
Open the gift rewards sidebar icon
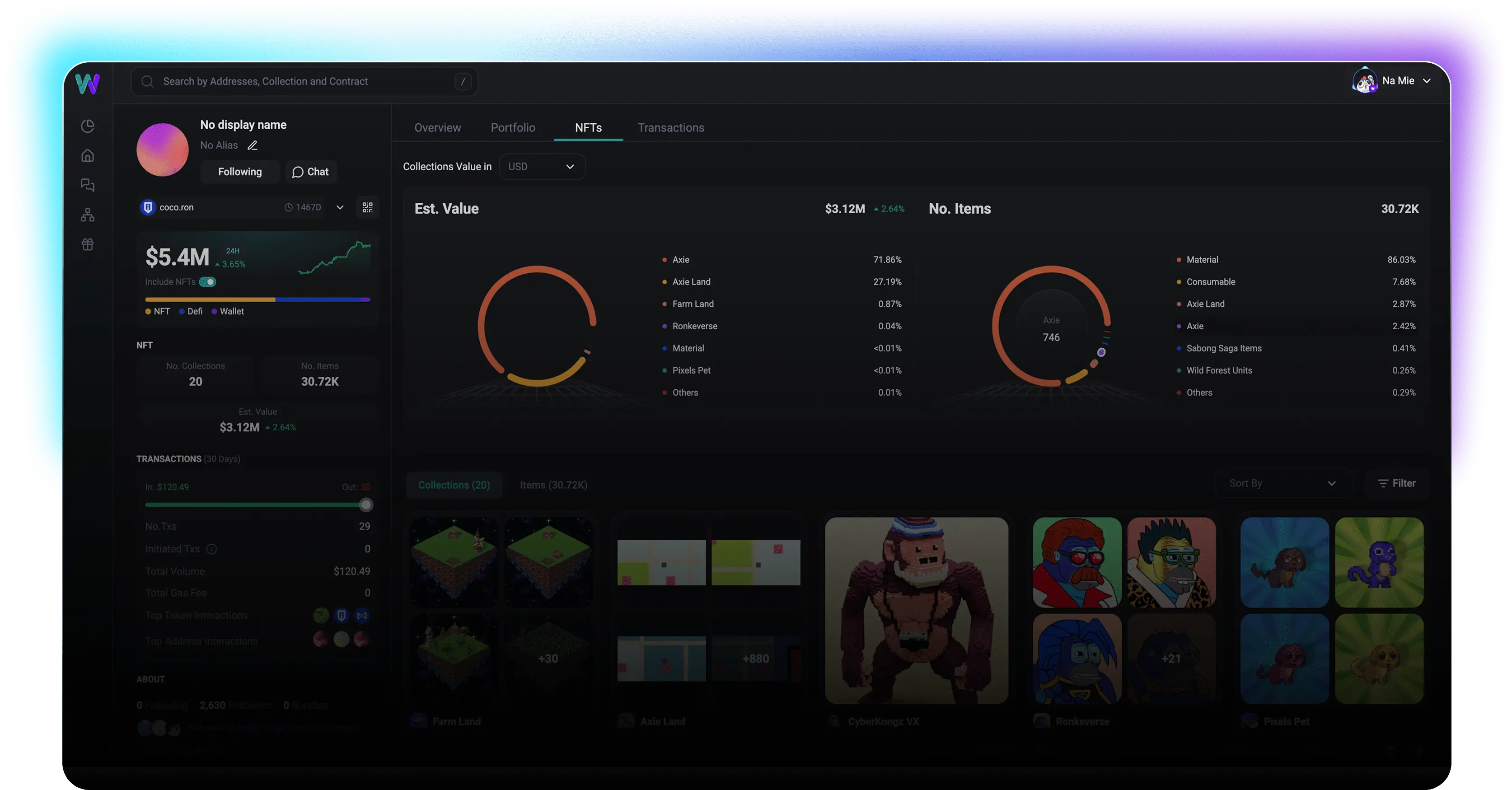click(x=88, y=244)
